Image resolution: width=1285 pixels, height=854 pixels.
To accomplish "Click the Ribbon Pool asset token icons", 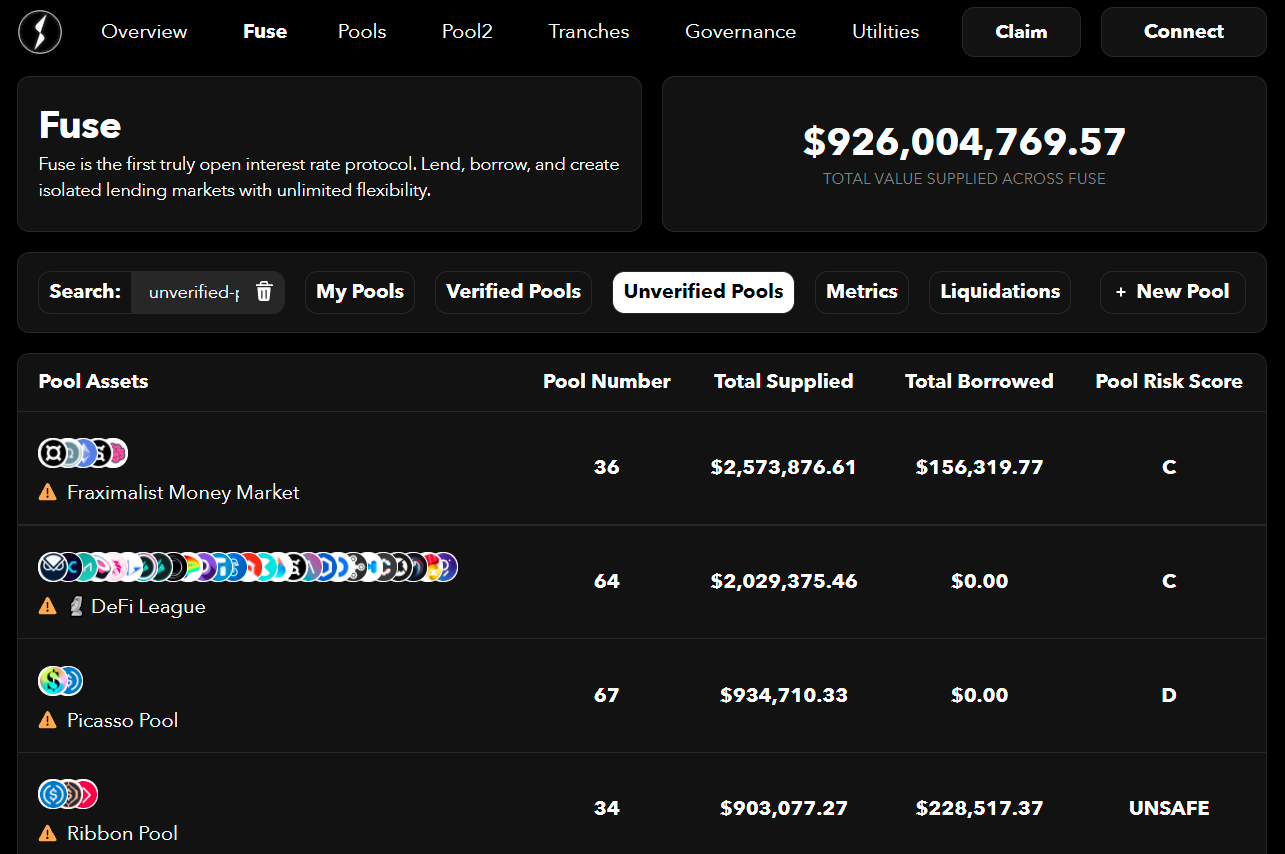I will click(68, 794).
